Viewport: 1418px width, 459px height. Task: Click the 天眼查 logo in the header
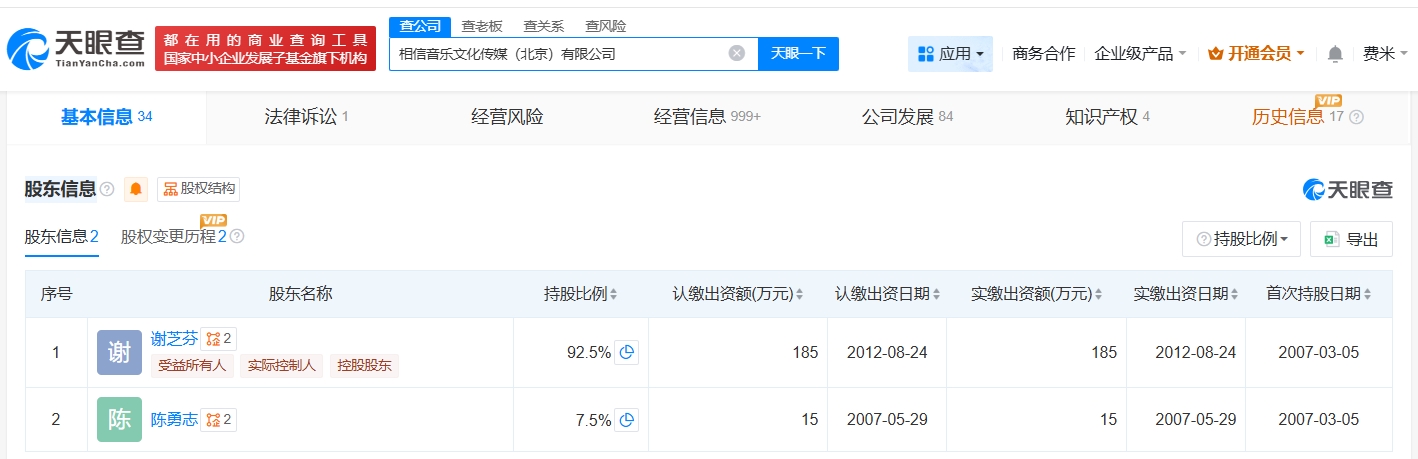pyautogui.click(x=76, y=48)
